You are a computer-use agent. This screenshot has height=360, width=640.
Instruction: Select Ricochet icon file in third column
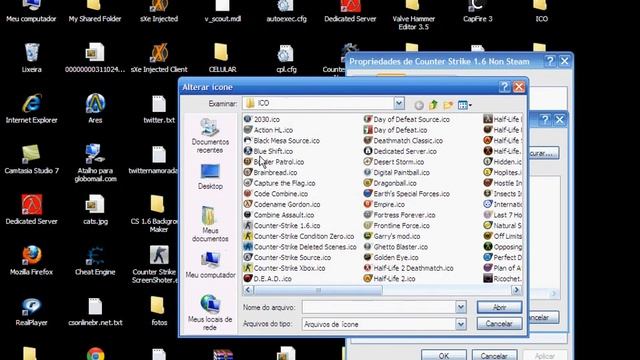tap(502, 278)
